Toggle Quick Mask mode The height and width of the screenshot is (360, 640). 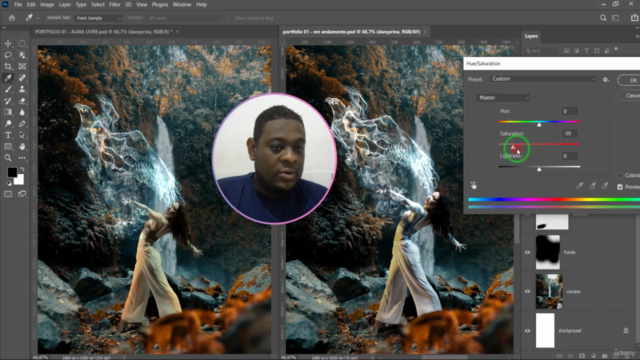(x=8, y=194)
